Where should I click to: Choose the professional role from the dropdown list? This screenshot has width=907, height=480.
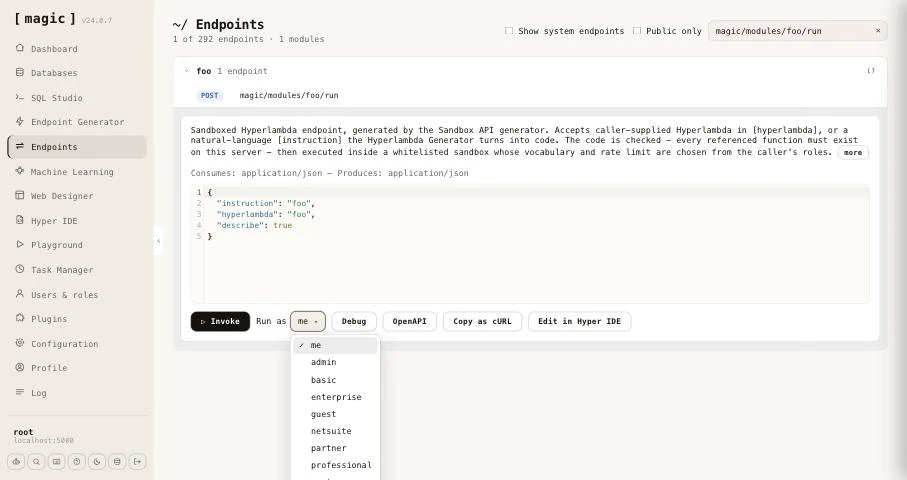(x=335, y=465)
